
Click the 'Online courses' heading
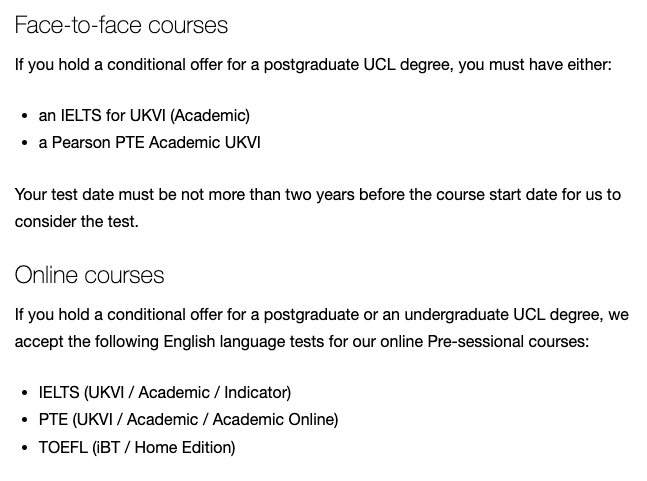coord(89,275)
